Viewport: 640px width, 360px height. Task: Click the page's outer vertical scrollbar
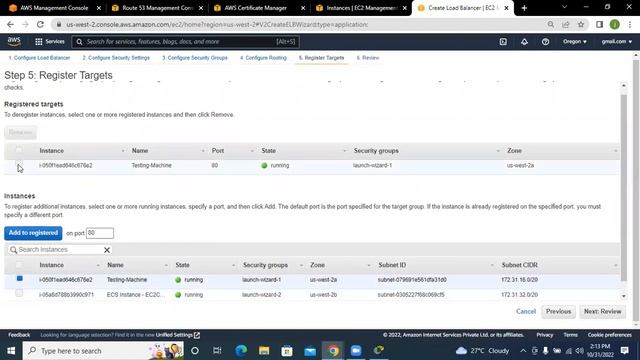pos(636,190)
